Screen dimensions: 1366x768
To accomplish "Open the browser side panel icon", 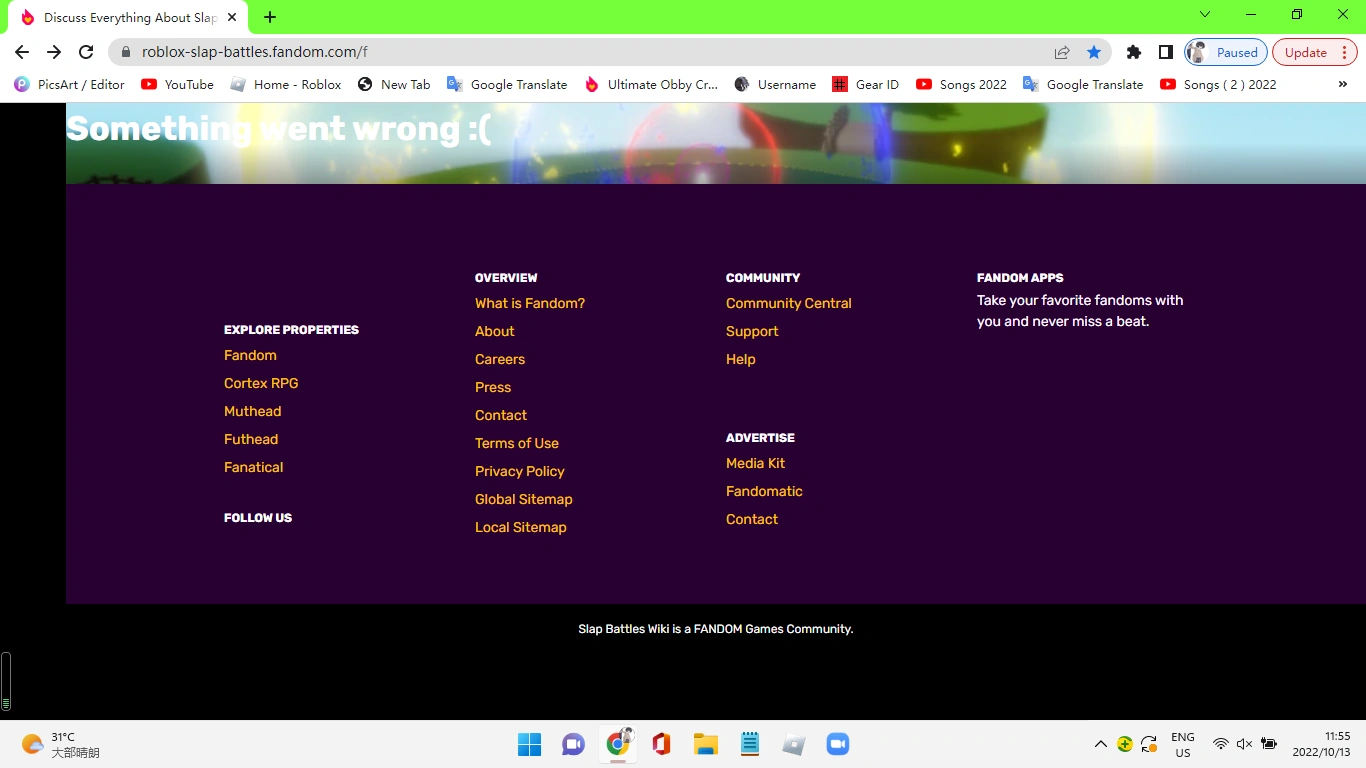I will click(1165, 51).
